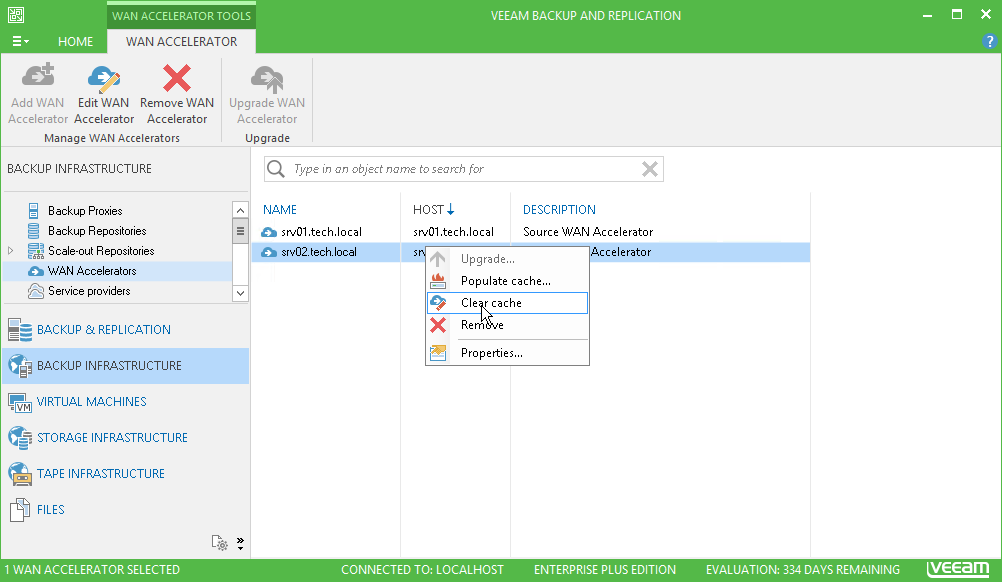
Task: Click the Source WAN Accelerator description
Action: tap(588, 232)
